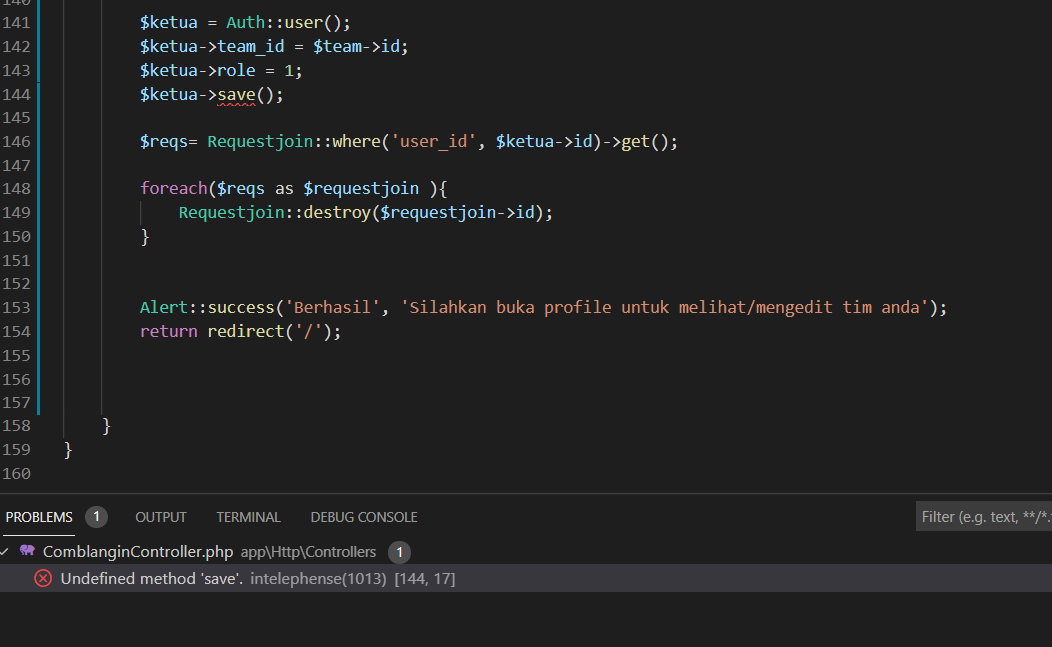The height and width of the screenshot is (647, 1052).
Task: Collapse the ComblanginController.php problems group
Action: click(x=5, y=552)
